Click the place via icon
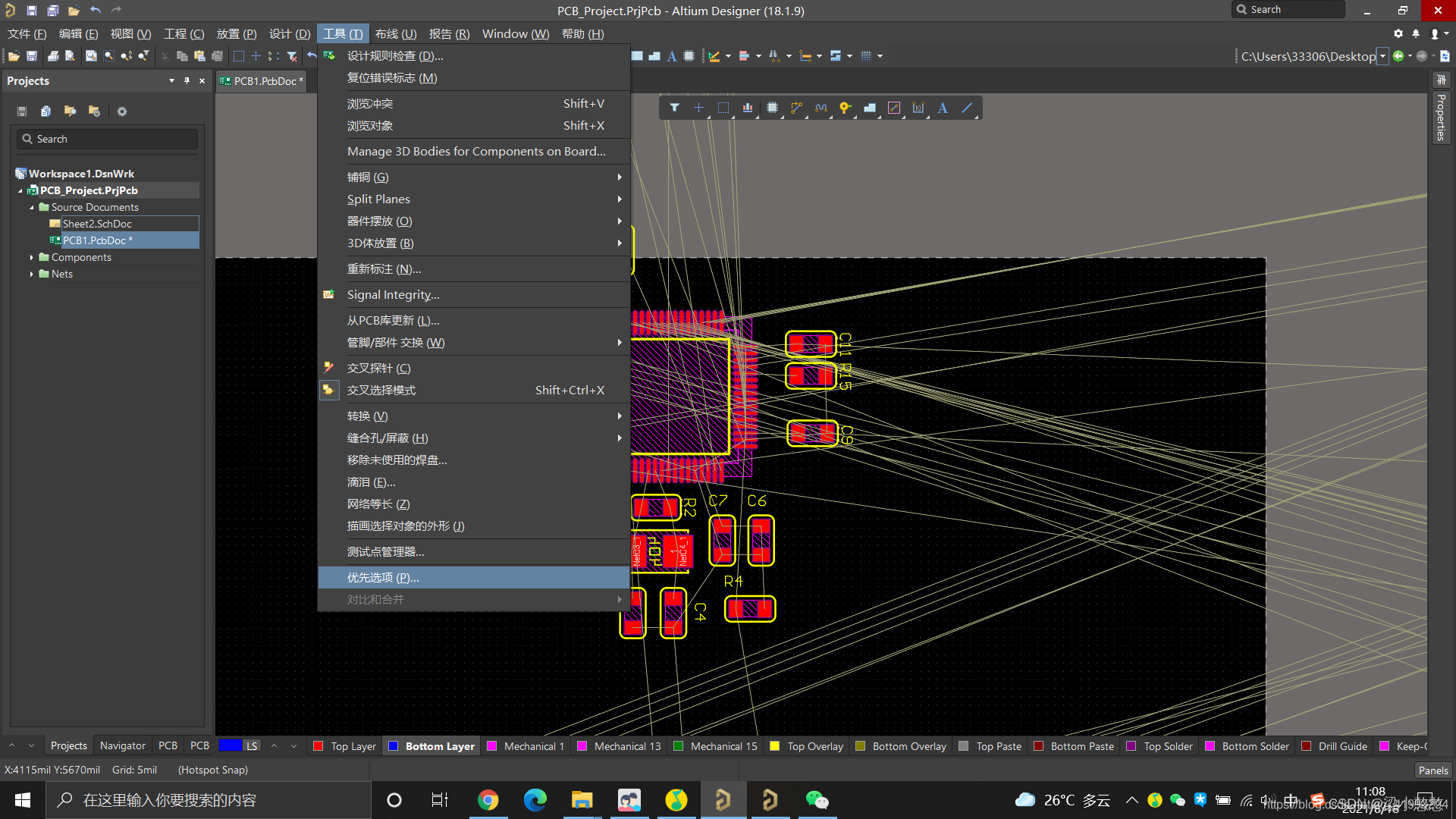Image resolution: width=1456 pixels, height=819 pixels. [845, 108]
